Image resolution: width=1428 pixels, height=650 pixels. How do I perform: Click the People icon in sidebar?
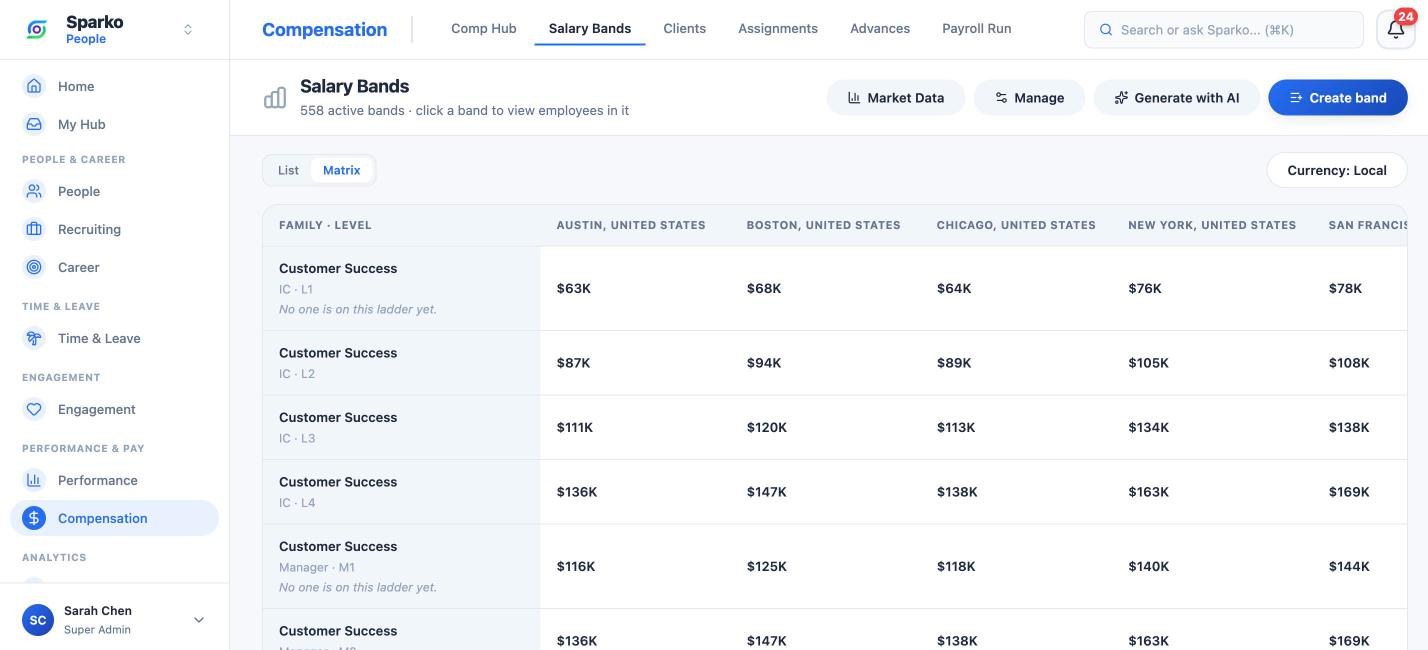click(34, 191)
